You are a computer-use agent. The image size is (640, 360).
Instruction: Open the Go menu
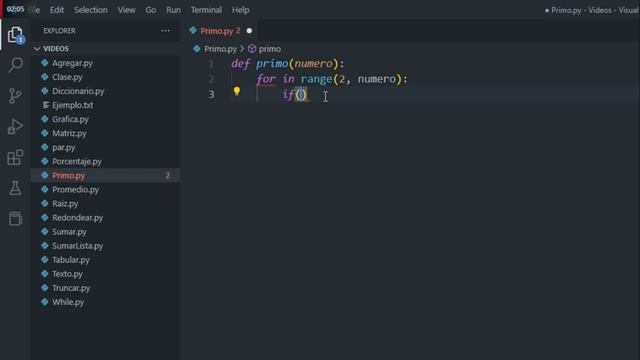pyautogui.click(x=151, y=10)
